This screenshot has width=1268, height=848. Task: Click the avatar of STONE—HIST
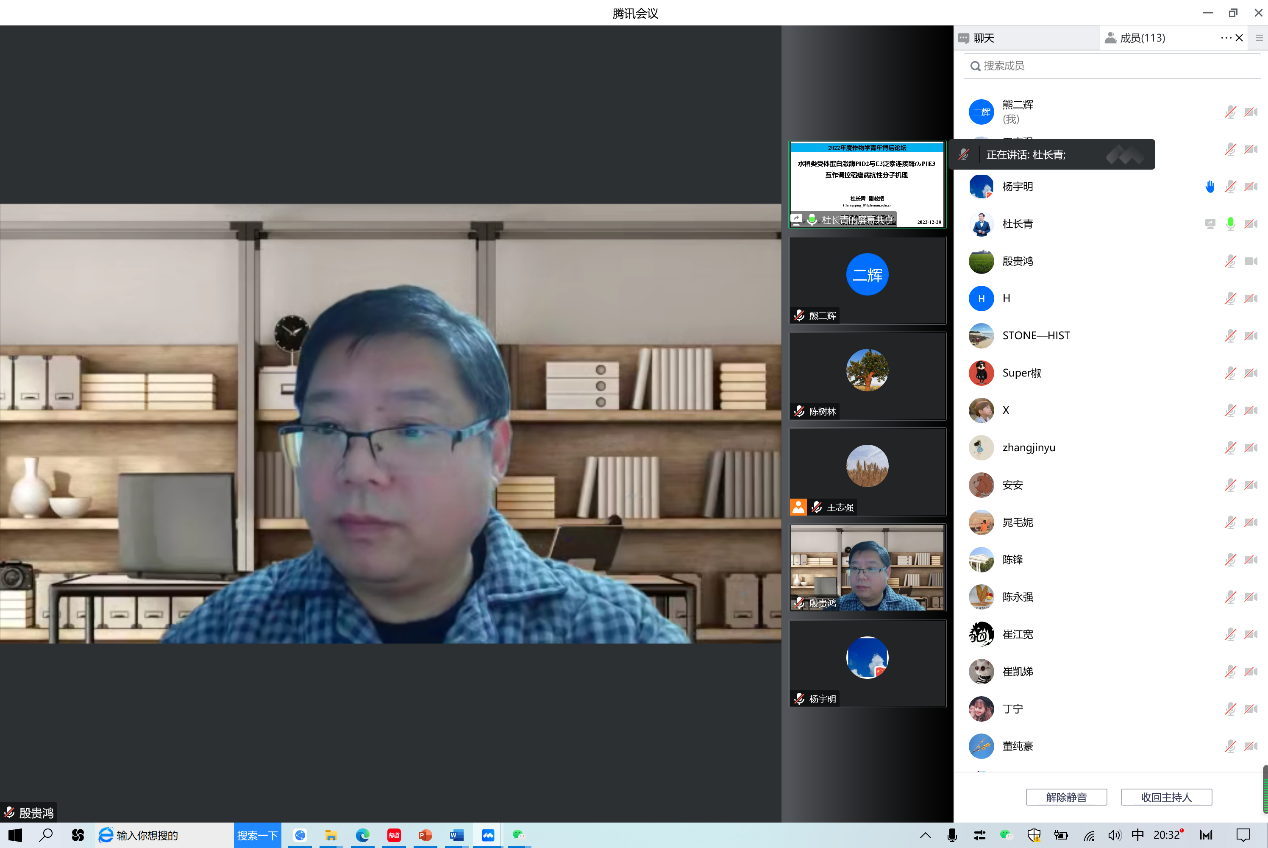981,336
